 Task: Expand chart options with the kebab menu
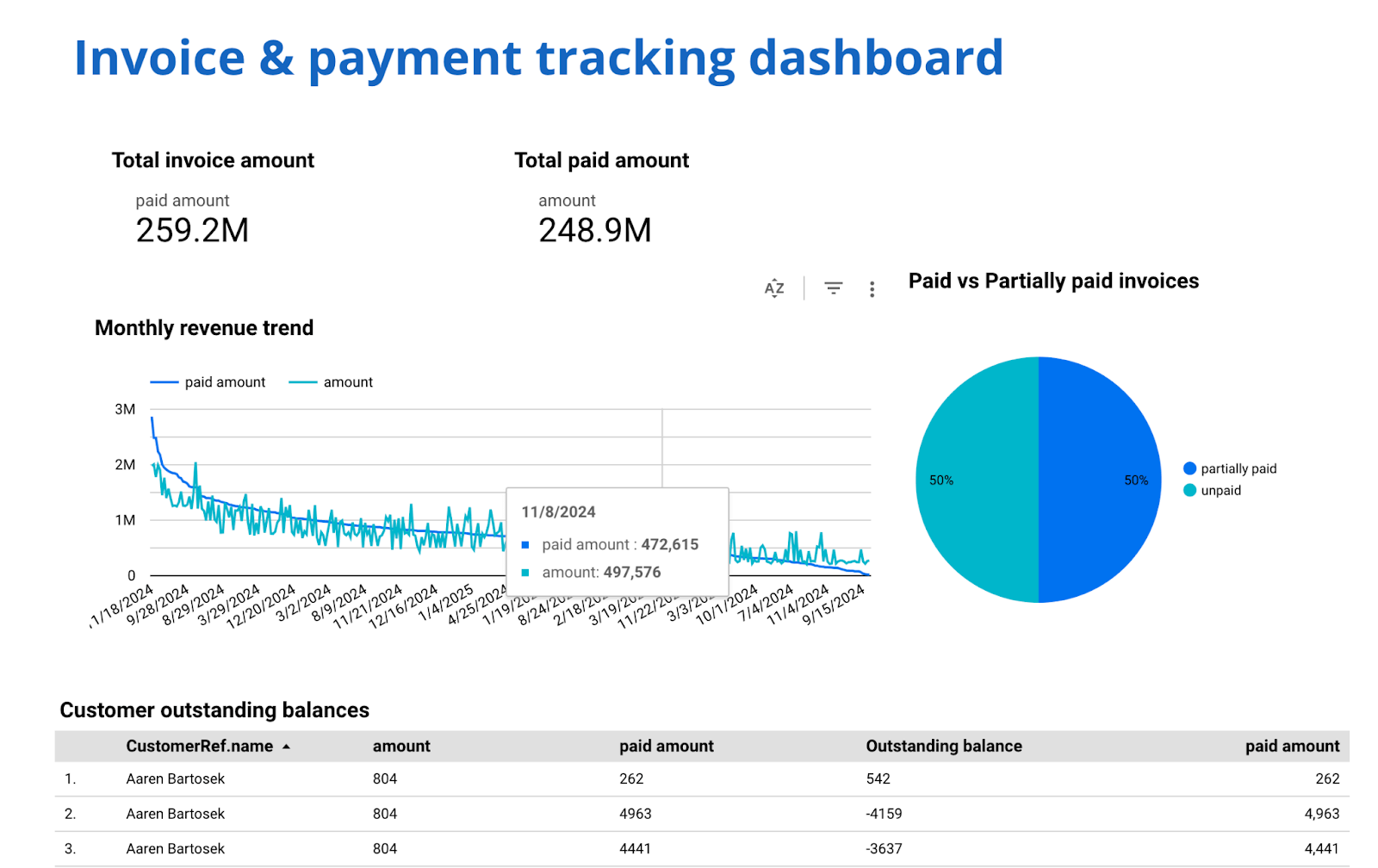[872, 288]
